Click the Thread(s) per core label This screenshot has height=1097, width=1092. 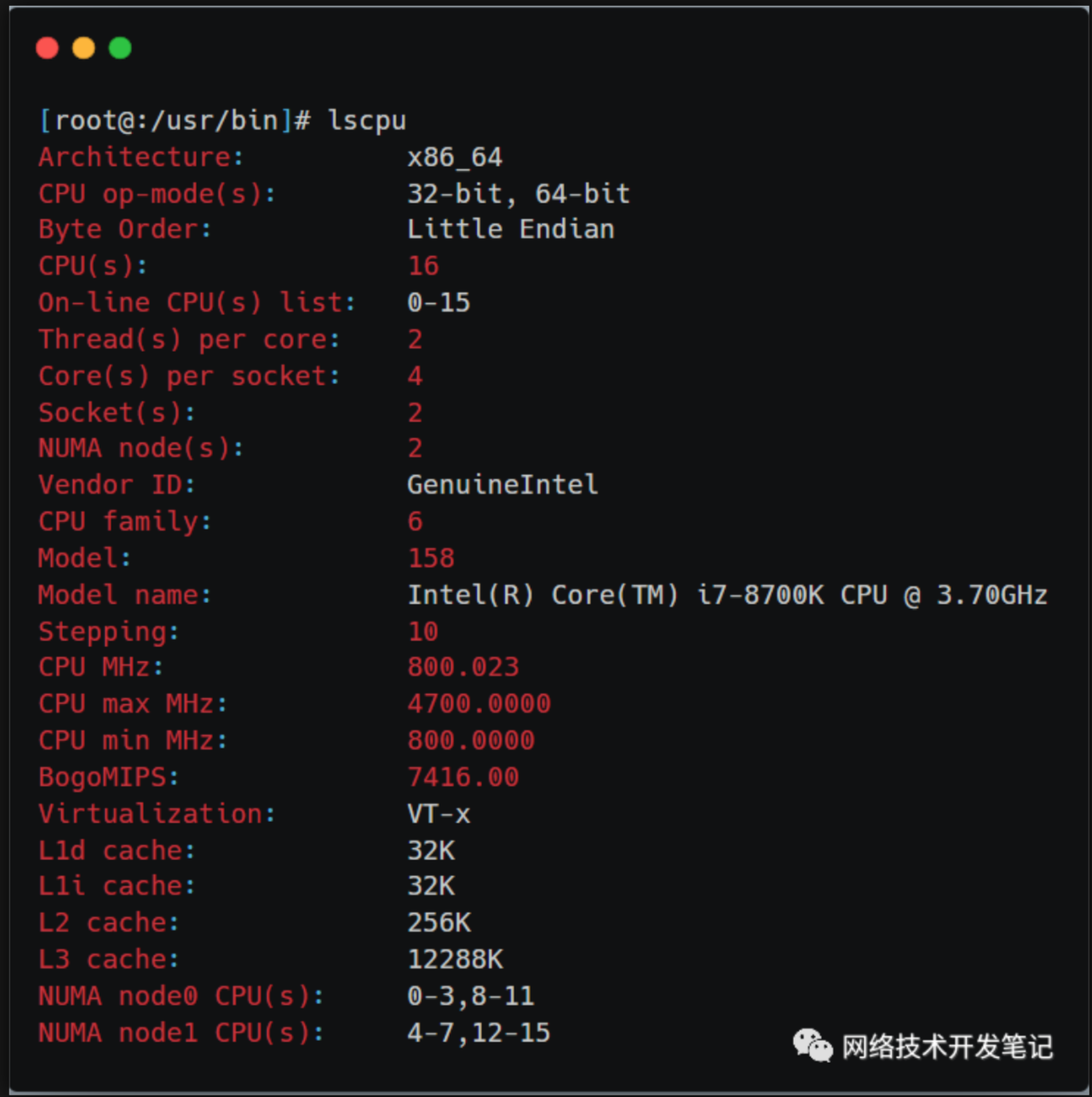tap(189, 339)
